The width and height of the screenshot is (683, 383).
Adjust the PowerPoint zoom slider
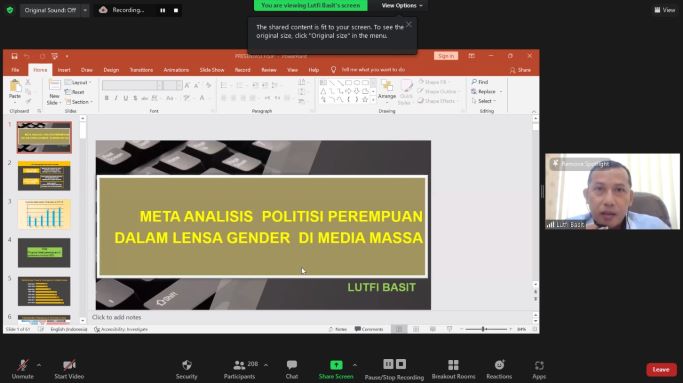(x=484, y=329)
